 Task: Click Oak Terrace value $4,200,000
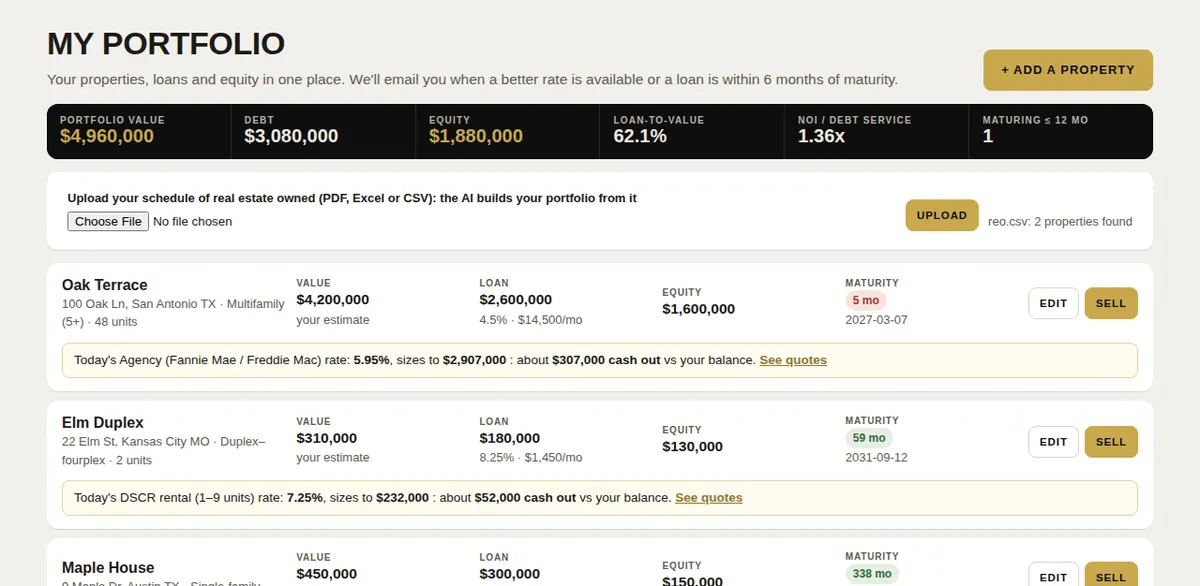pos(333,300)
